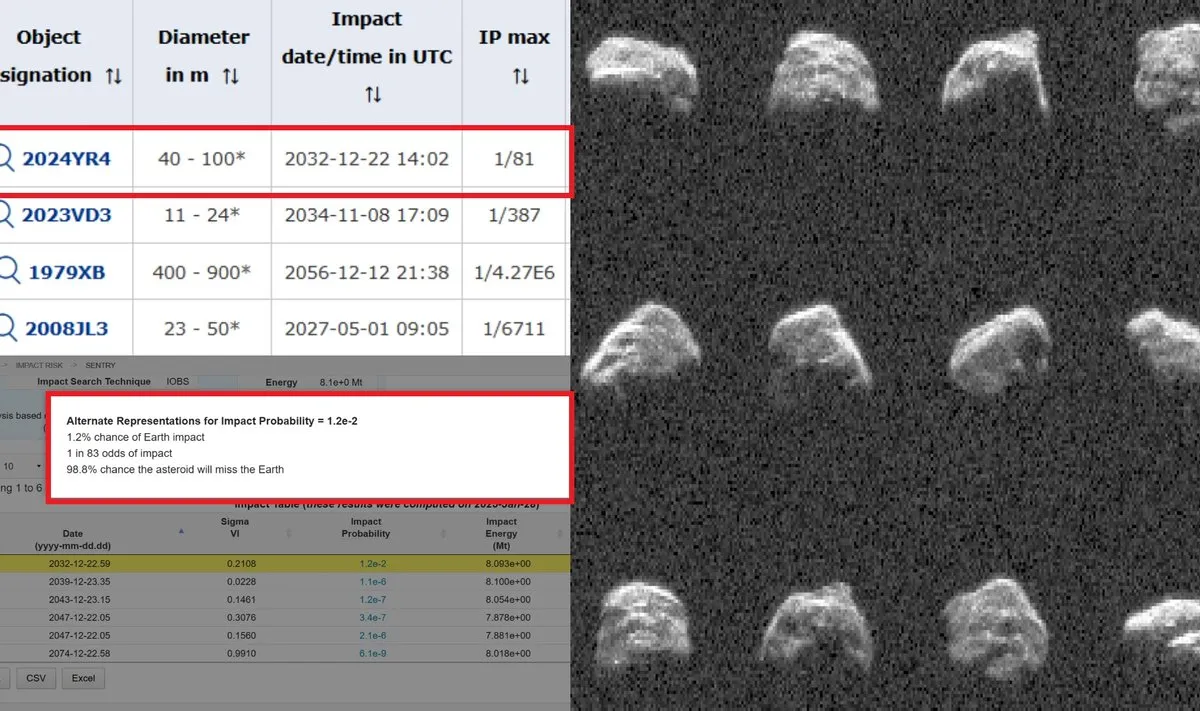Select the highlighted 2032-12-22.59 row
This screenshot has width=1200, height=711.
pyautogui.click(x=152, y=564)
